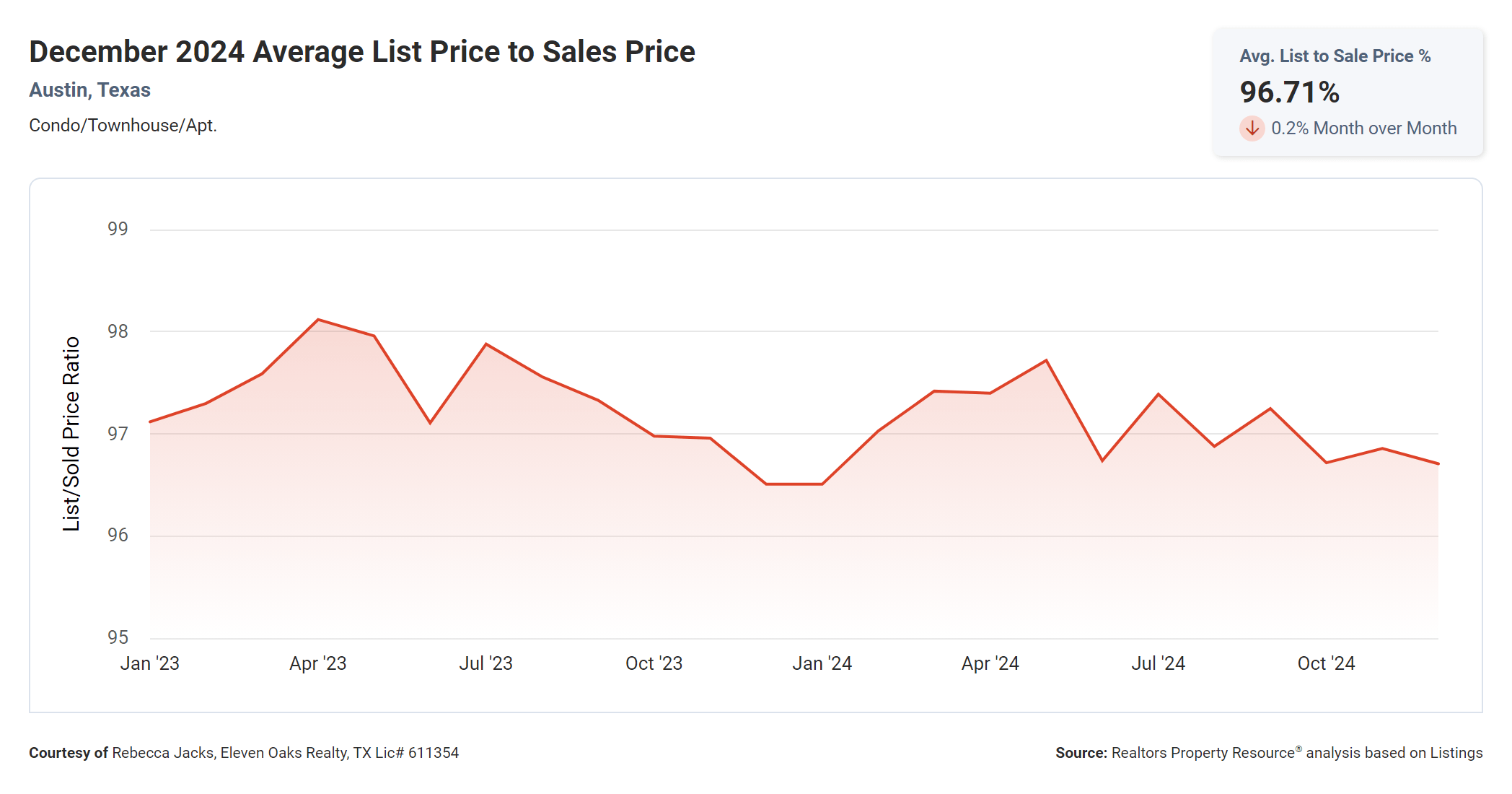Screen dimensions: 1512x794
Task: Click the Condo/Townhouse/Apt. property type label
Action: click(x=123, y=126)
